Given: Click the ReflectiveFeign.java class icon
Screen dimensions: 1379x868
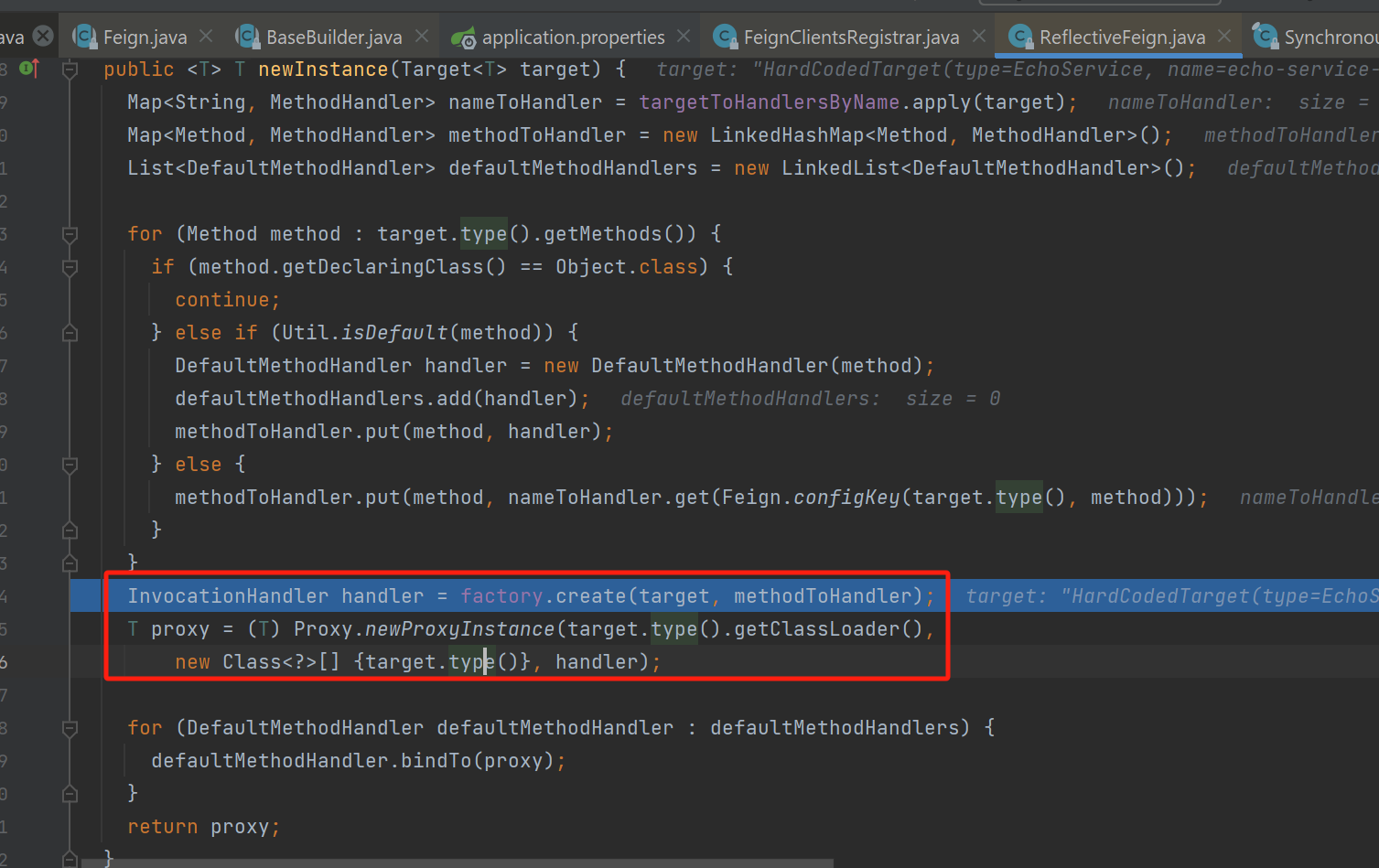Looking at the screenshot, I should 1020,37.
